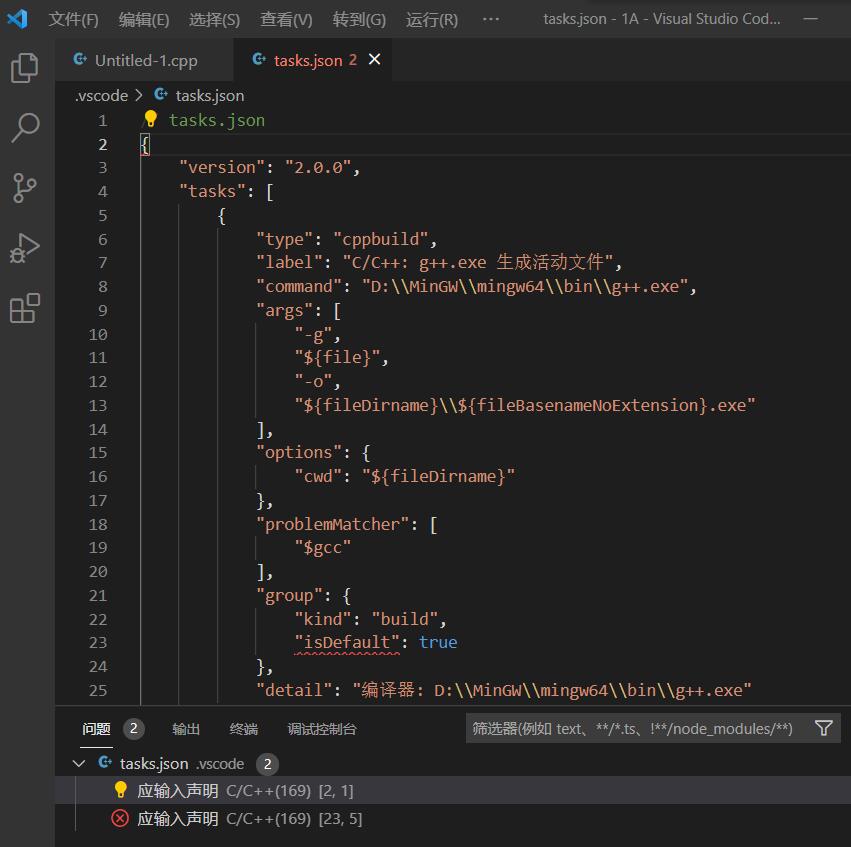Open the overflow menu (…) in menu bar
The width and height of the screenshot is (851, 847).
pos(490,19)
